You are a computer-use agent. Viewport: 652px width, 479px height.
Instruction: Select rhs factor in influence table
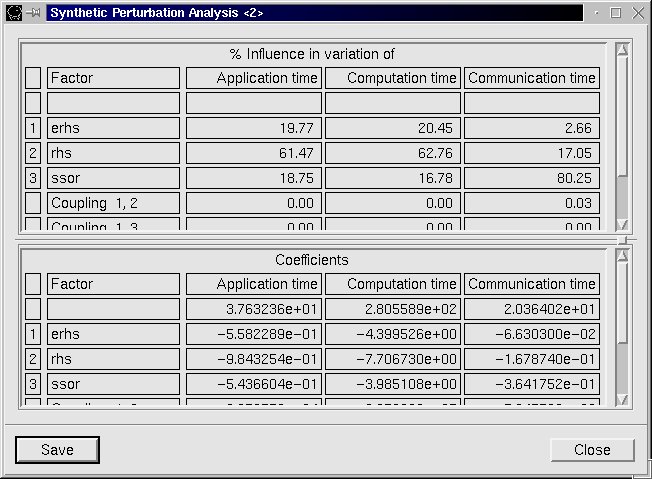click(x=114, y=153)
